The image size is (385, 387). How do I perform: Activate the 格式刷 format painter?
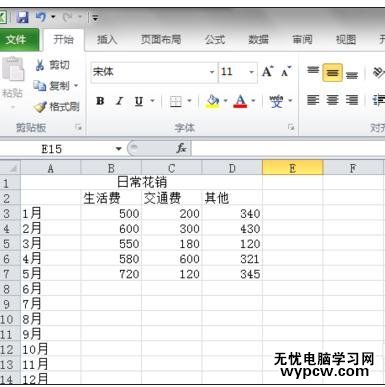point(57,107)
